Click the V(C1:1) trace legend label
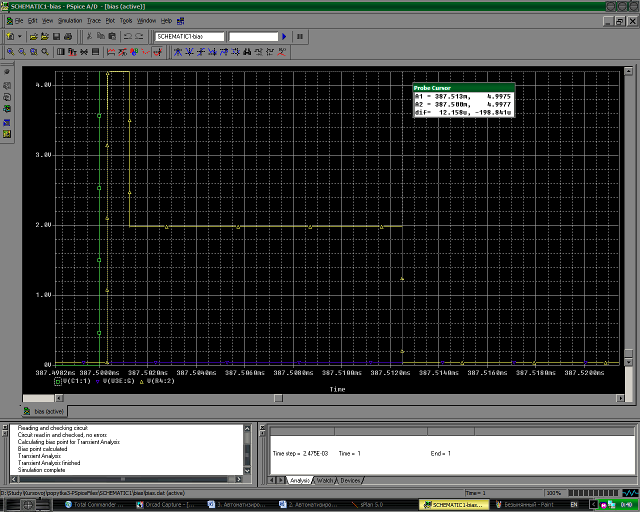 [77, 381]
